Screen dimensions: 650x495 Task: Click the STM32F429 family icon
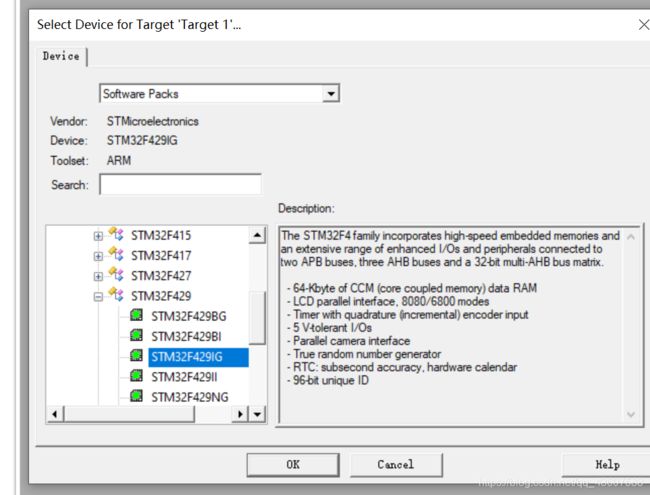tap(116, 295)
